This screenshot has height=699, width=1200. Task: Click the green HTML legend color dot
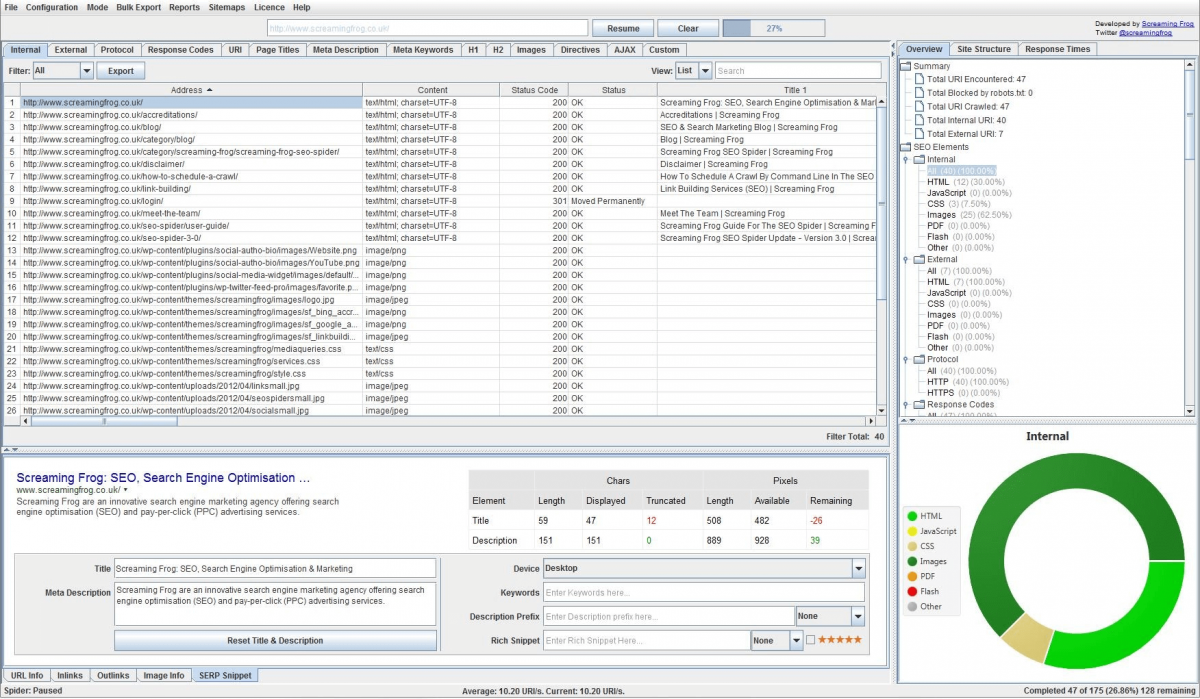click(911, 516)
